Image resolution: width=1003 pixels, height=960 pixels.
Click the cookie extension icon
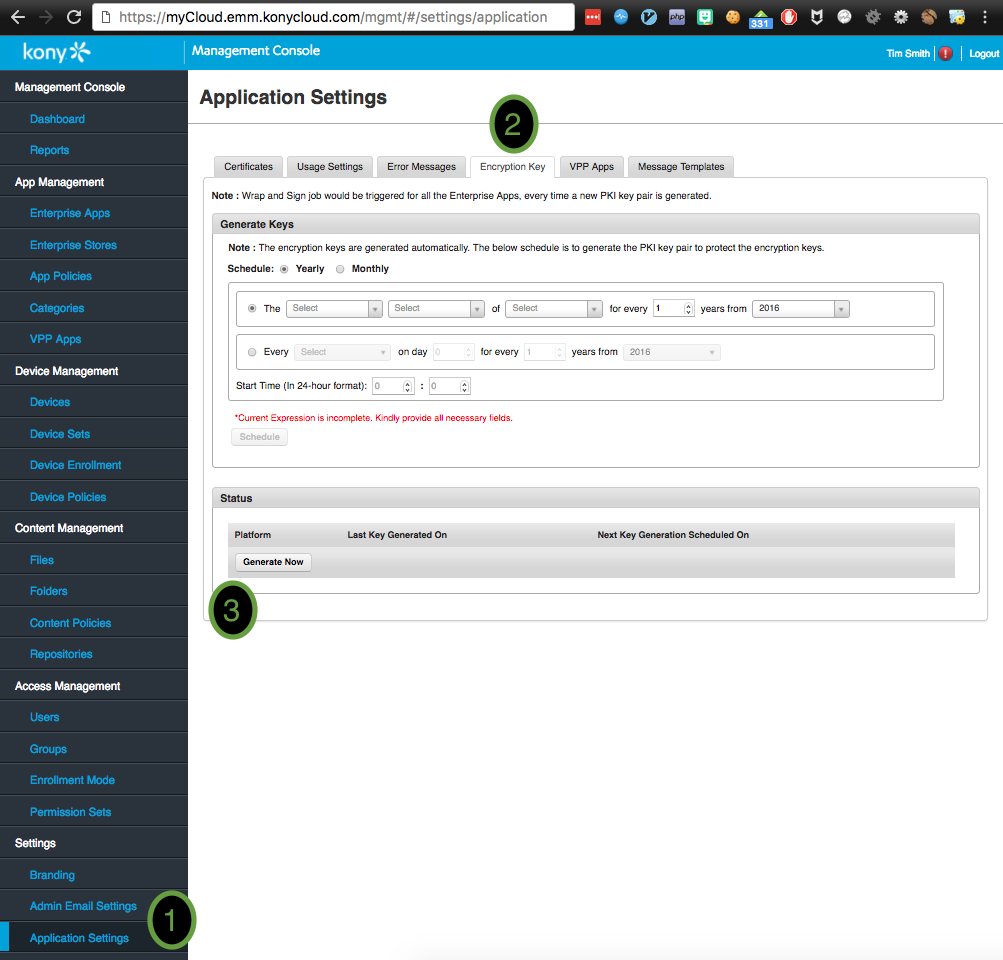[x=732, y=17]
